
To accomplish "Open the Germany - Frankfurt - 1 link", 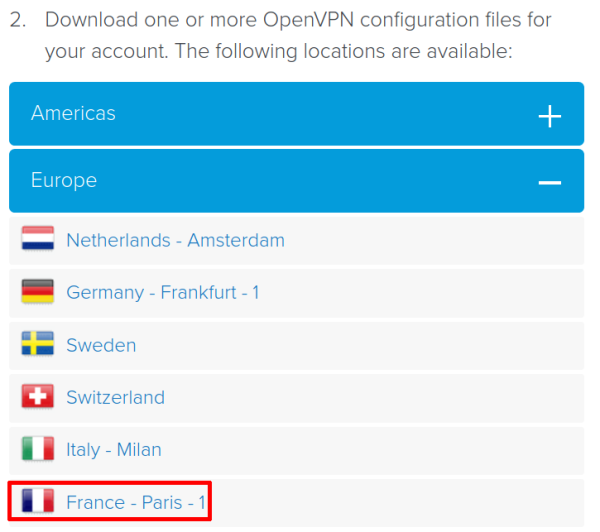I will click(163, 293).
